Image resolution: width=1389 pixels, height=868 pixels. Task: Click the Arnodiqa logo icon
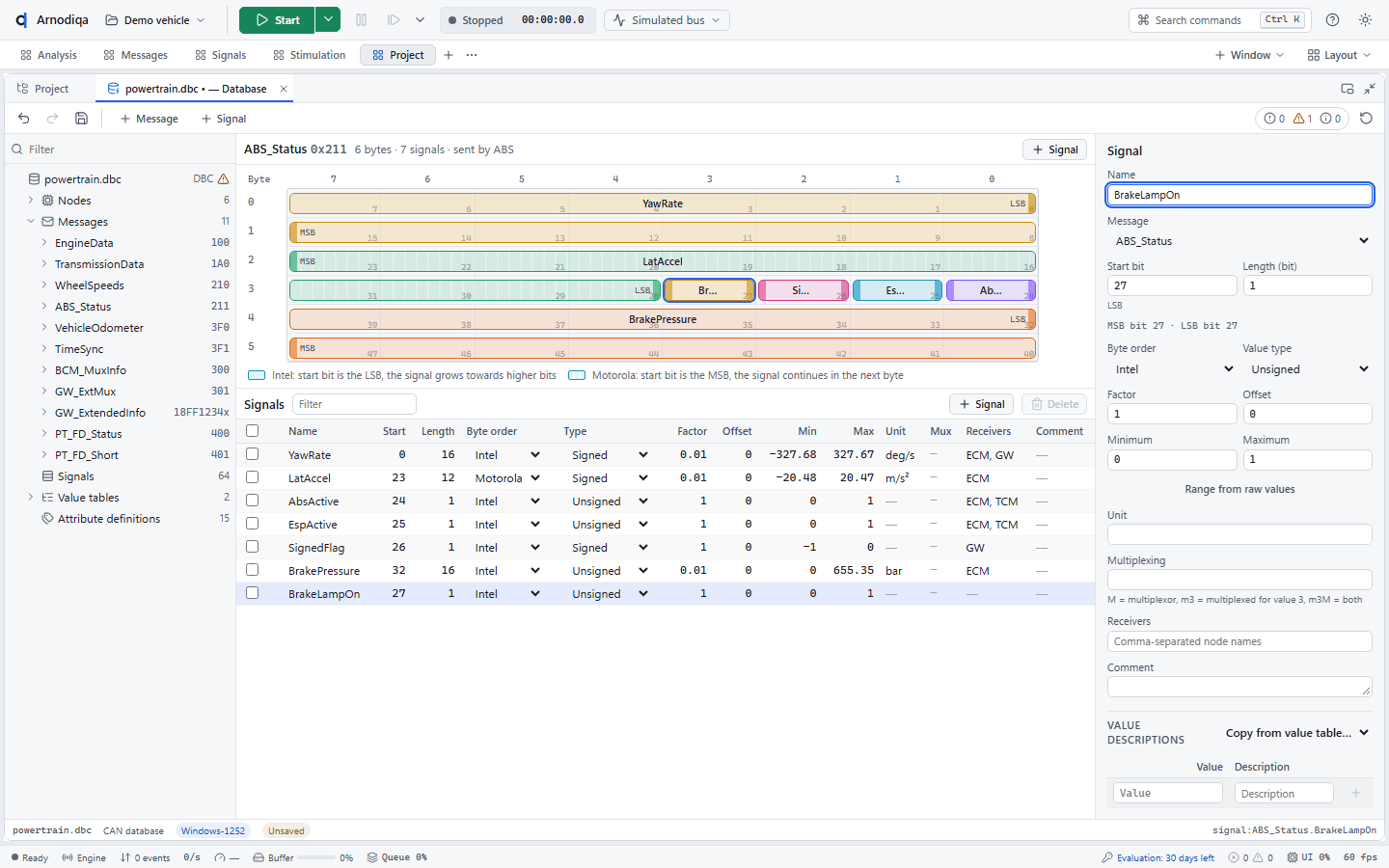coord(21,20)
